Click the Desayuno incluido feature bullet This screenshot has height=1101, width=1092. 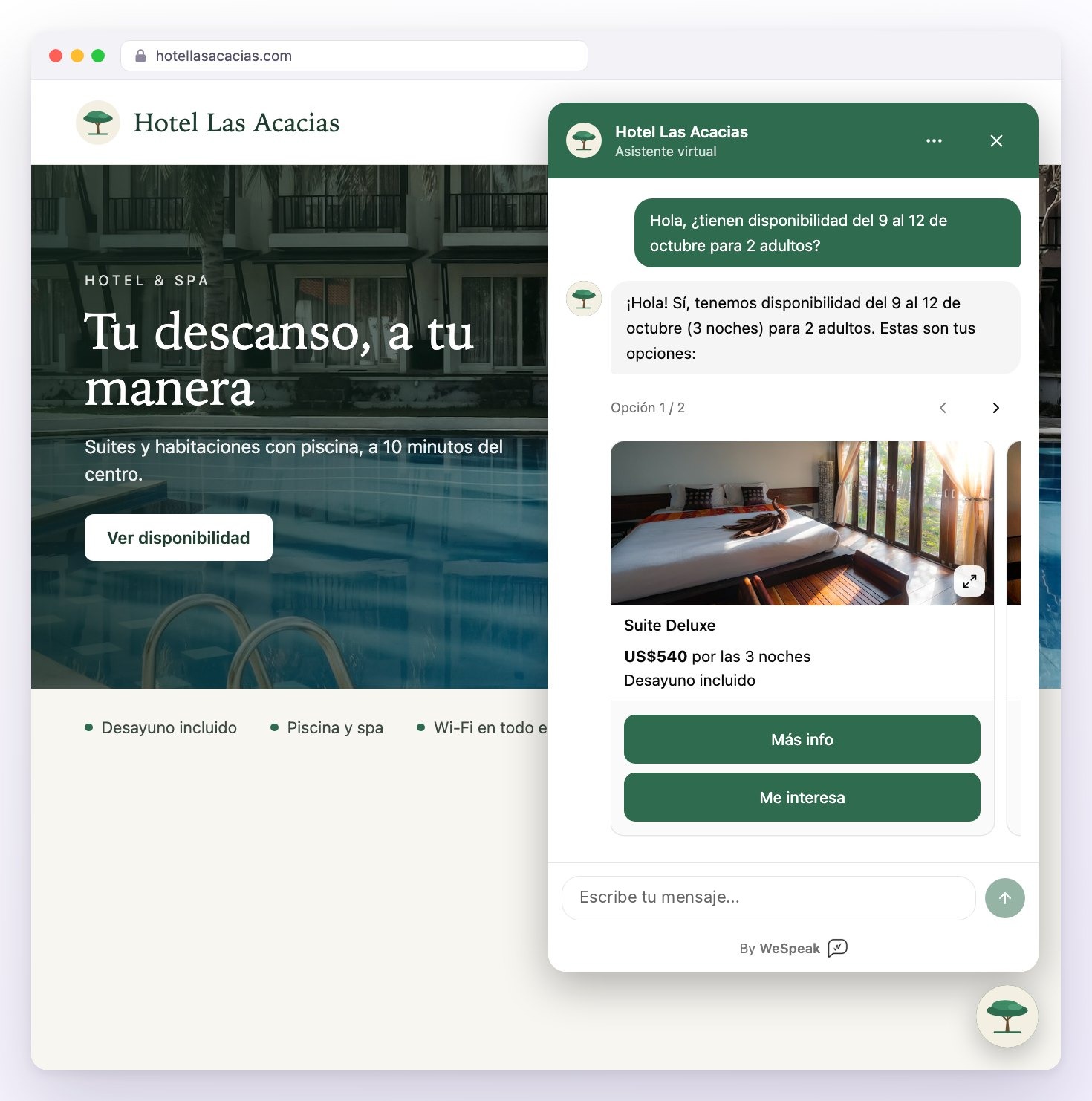pyautogui.click(x=161, y=728)
